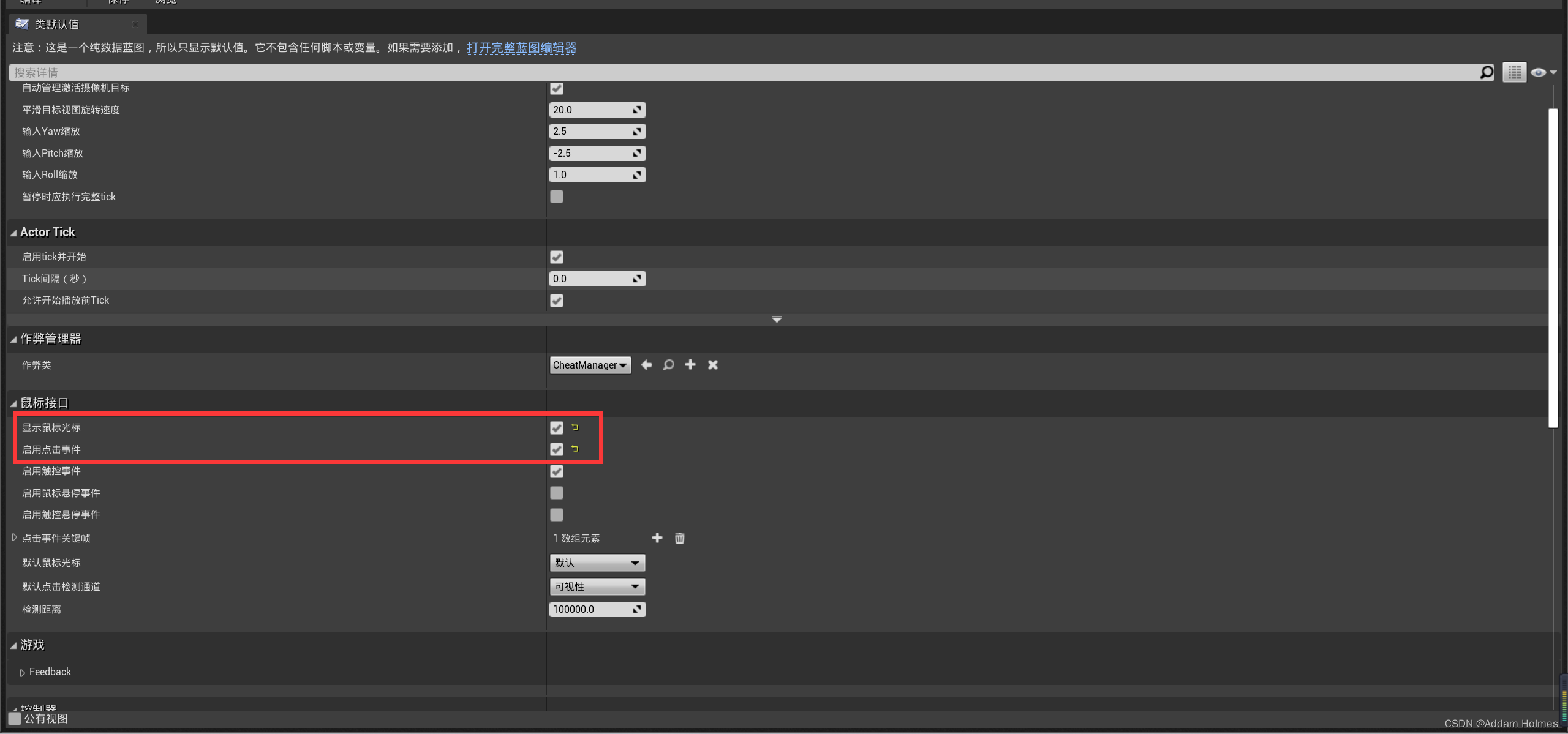Uncheck 启用点击事件 checkbox
Screen dimensions: 1568x734
point(557,449)
